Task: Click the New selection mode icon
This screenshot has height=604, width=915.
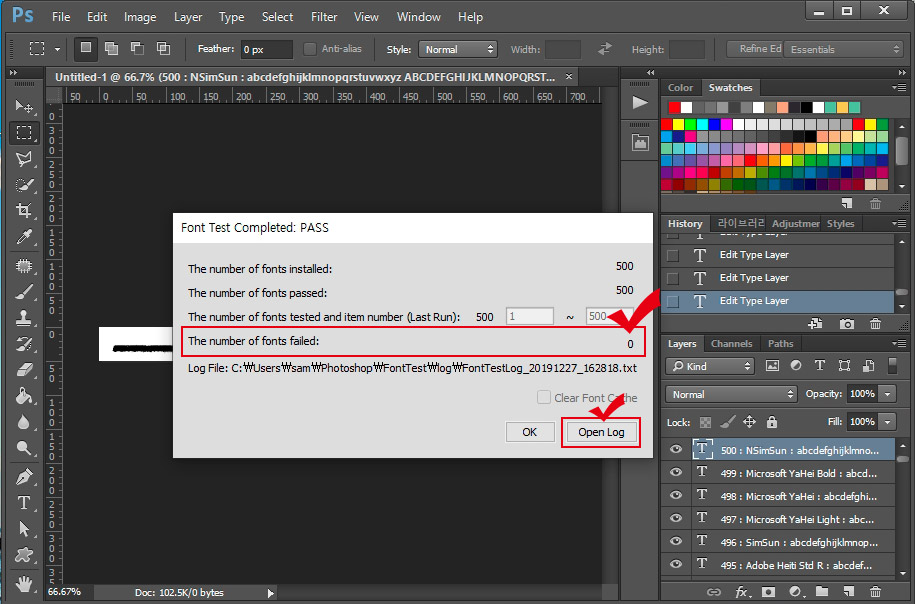Action: coord(86,48)
